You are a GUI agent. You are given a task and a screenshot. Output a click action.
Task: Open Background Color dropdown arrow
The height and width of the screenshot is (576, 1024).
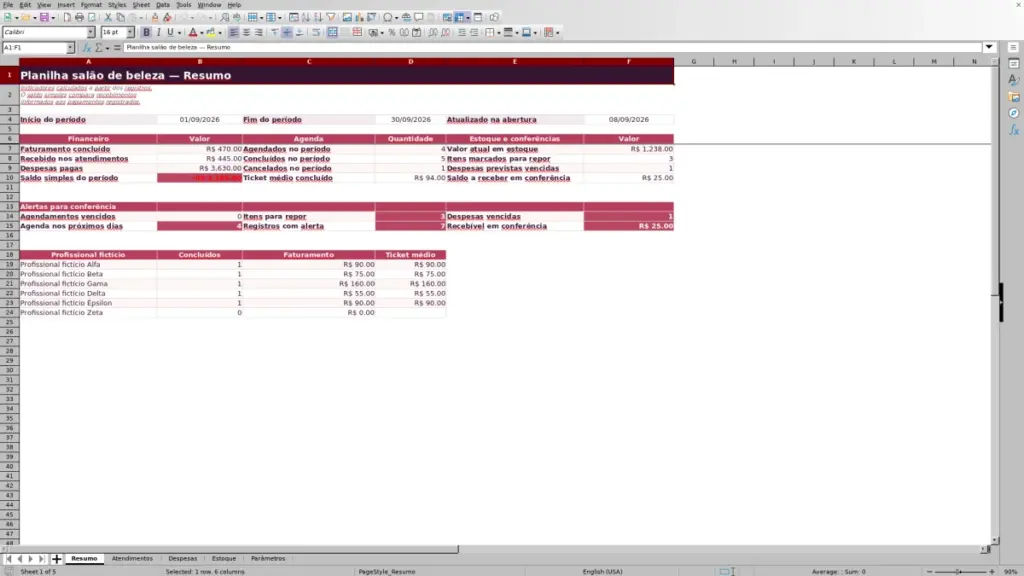[x=220, y=33]
